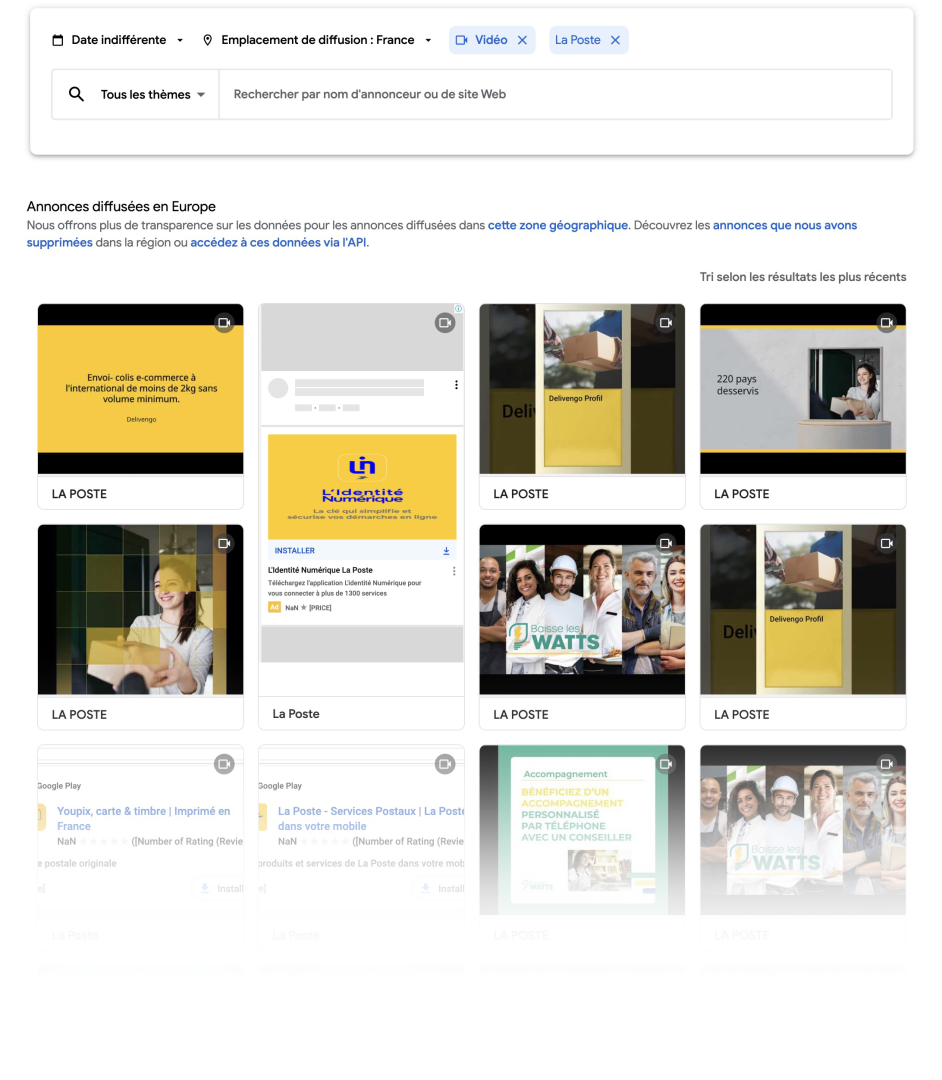Click video icon on second-row Delivengo Profil ad
The width and height of the screenshot is (942, 1080).
tap(887, 543)
